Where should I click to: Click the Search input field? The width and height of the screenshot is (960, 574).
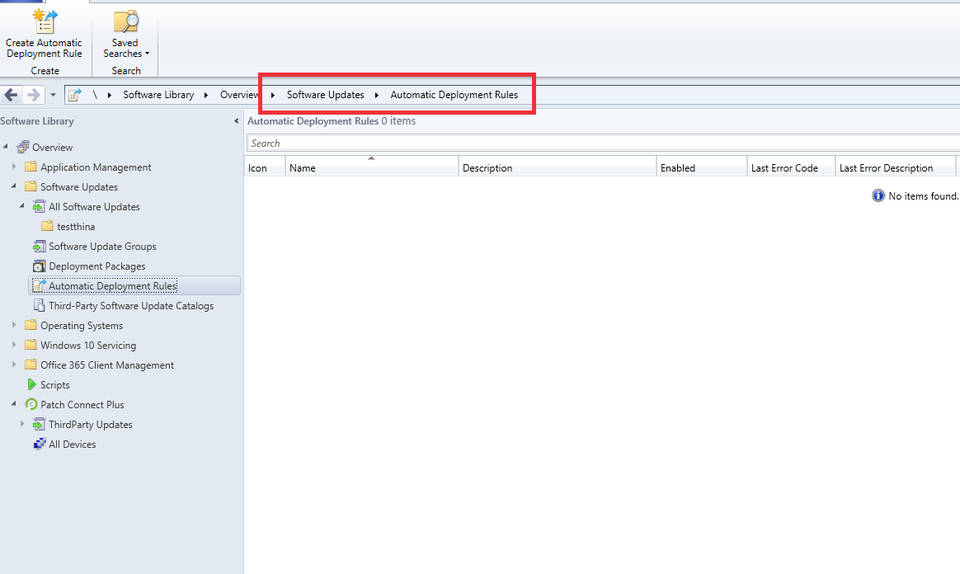600,143
